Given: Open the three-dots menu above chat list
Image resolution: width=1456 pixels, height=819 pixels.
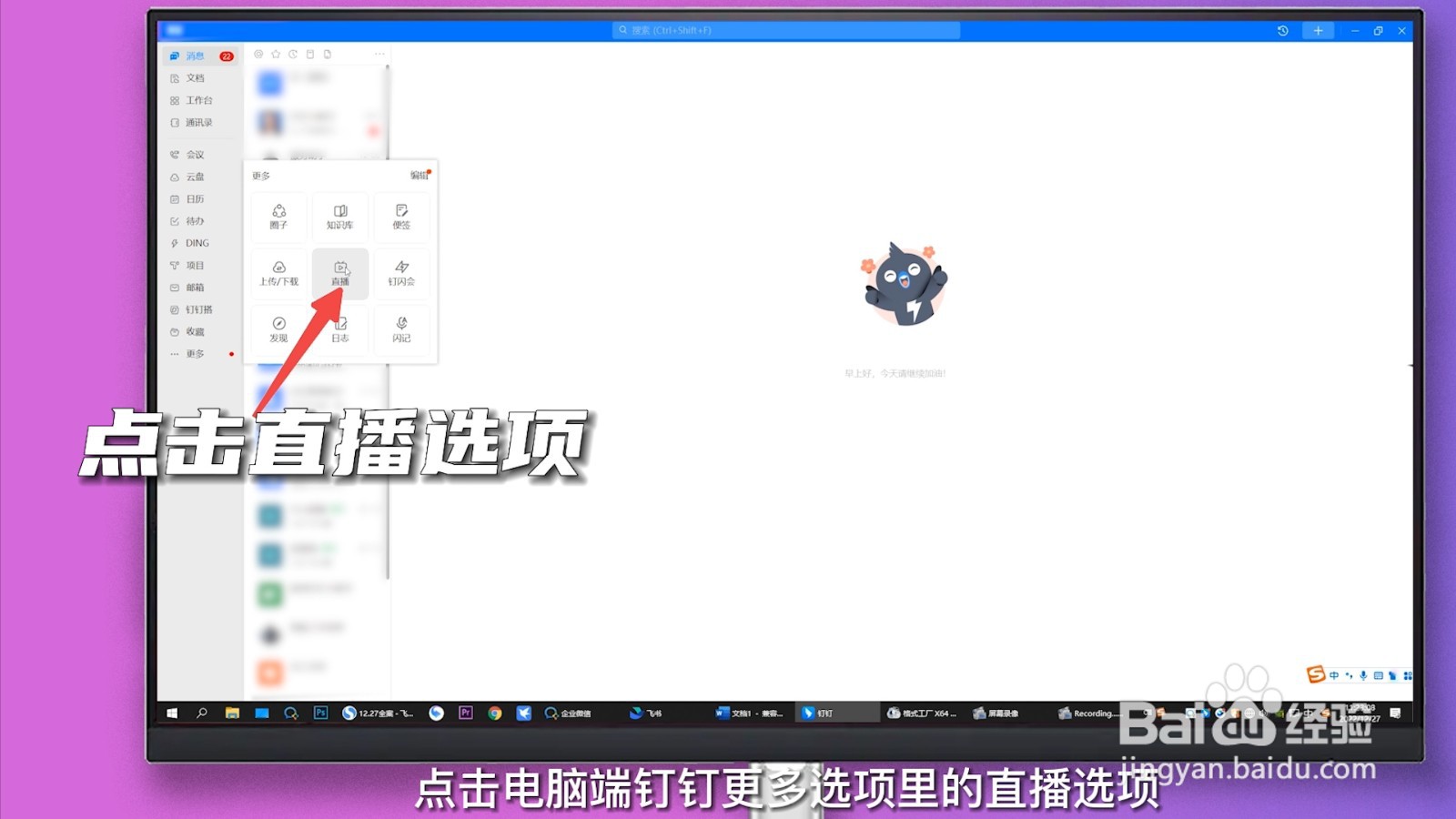Looking at the screenshot, I should pos(379,55).
